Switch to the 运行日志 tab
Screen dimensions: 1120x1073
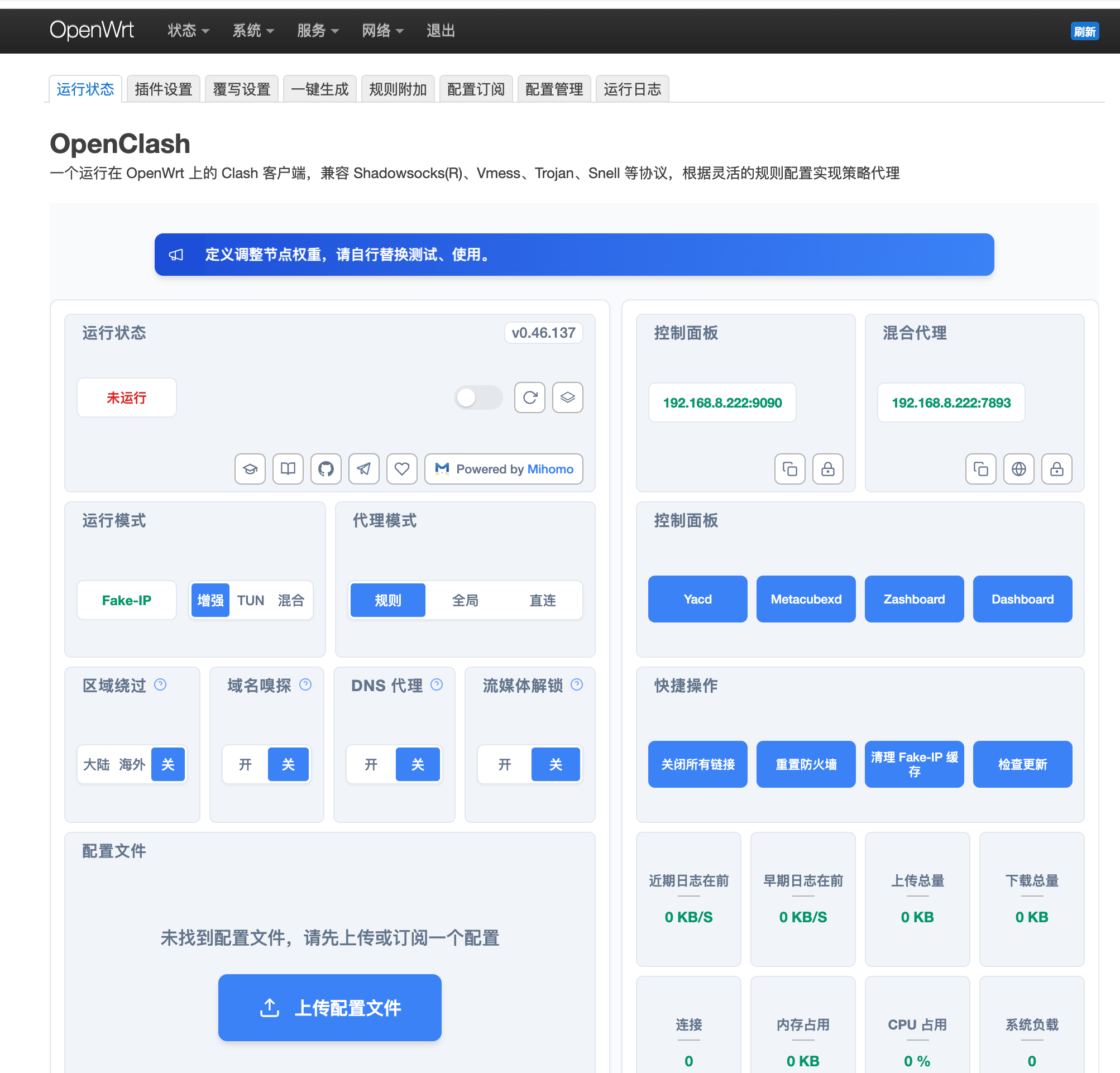pos(633,89)
